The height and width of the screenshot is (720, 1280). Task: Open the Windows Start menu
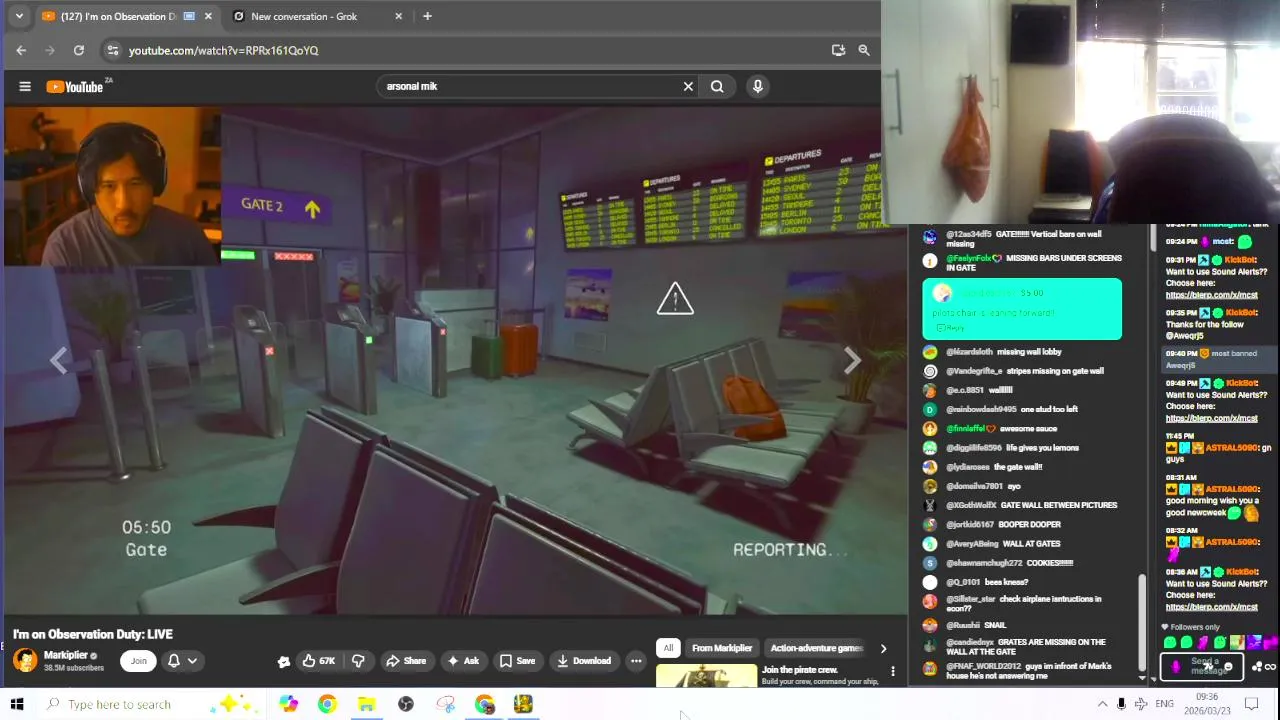[x=17, y=704]
